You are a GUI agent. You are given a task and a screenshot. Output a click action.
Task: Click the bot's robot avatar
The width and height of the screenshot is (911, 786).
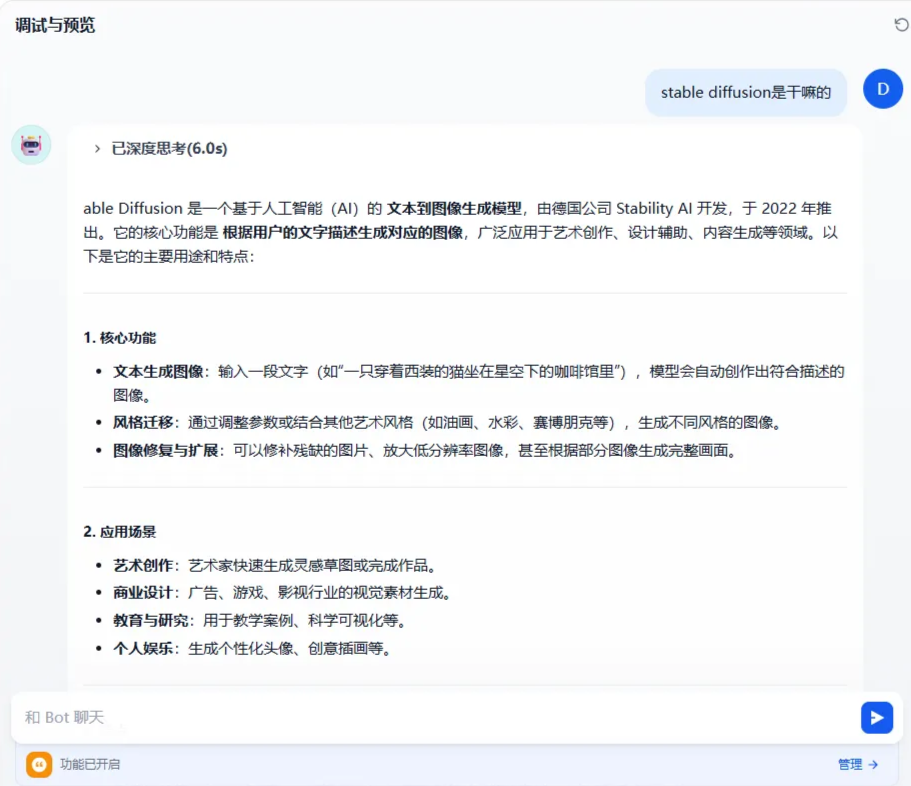pyautogui.click(x=31, y=145)
